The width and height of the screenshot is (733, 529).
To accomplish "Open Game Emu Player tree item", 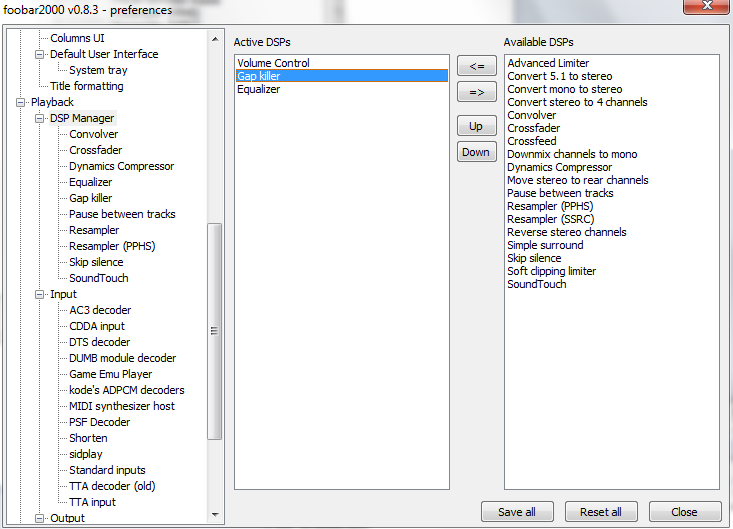I will click(111, 374).
